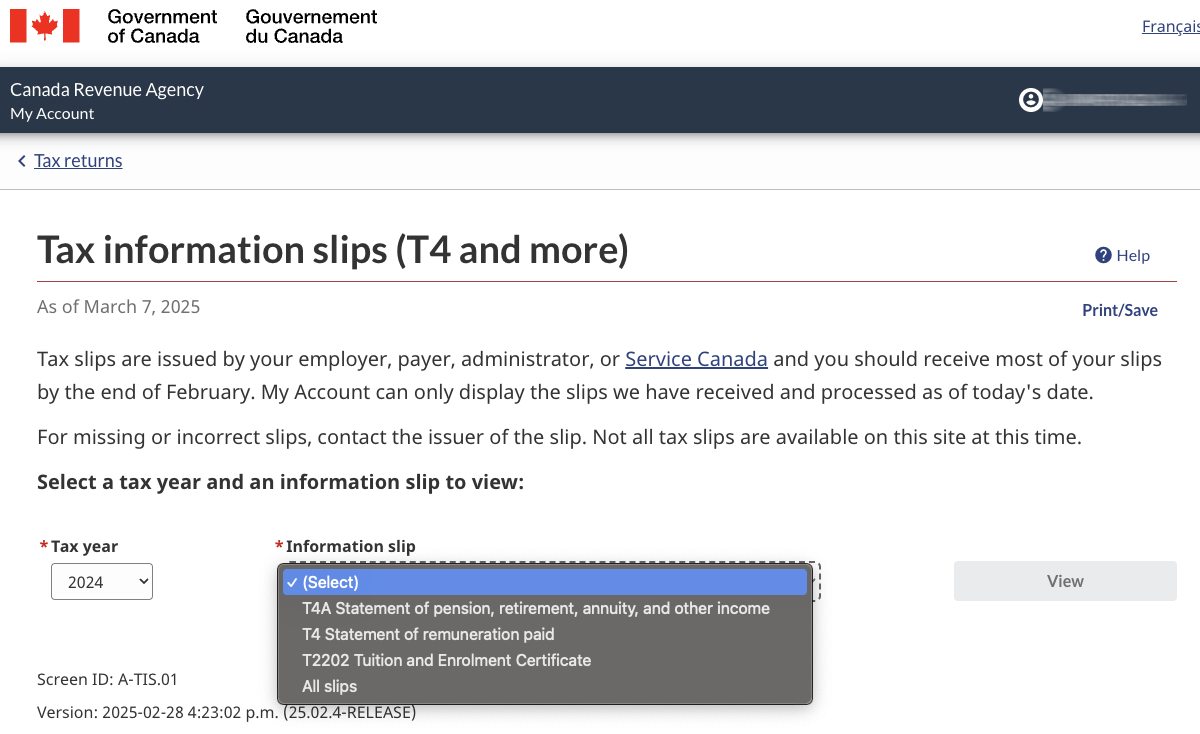Open the user account profile icon

click(1030, 100)
